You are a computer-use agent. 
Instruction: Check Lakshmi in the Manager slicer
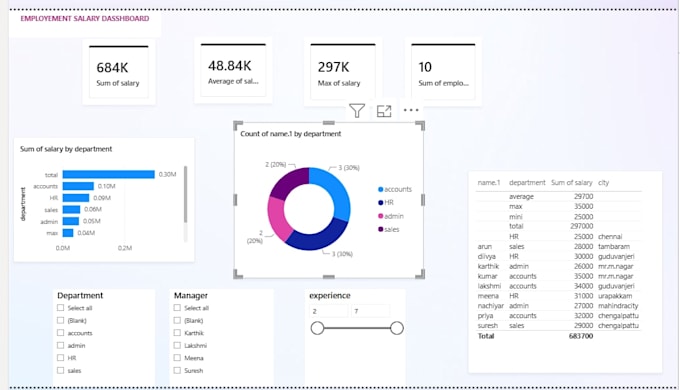point(177,345)
